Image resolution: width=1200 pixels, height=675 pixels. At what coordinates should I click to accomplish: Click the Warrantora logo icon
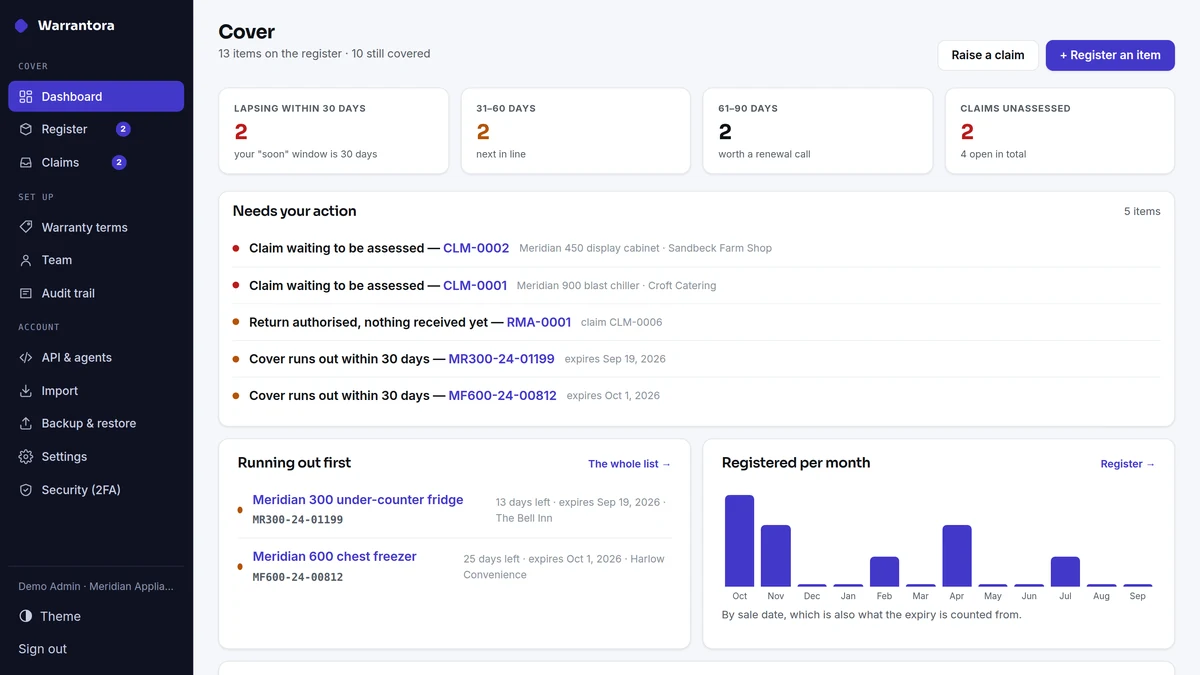pyautogui.click(x=21, y=26)
